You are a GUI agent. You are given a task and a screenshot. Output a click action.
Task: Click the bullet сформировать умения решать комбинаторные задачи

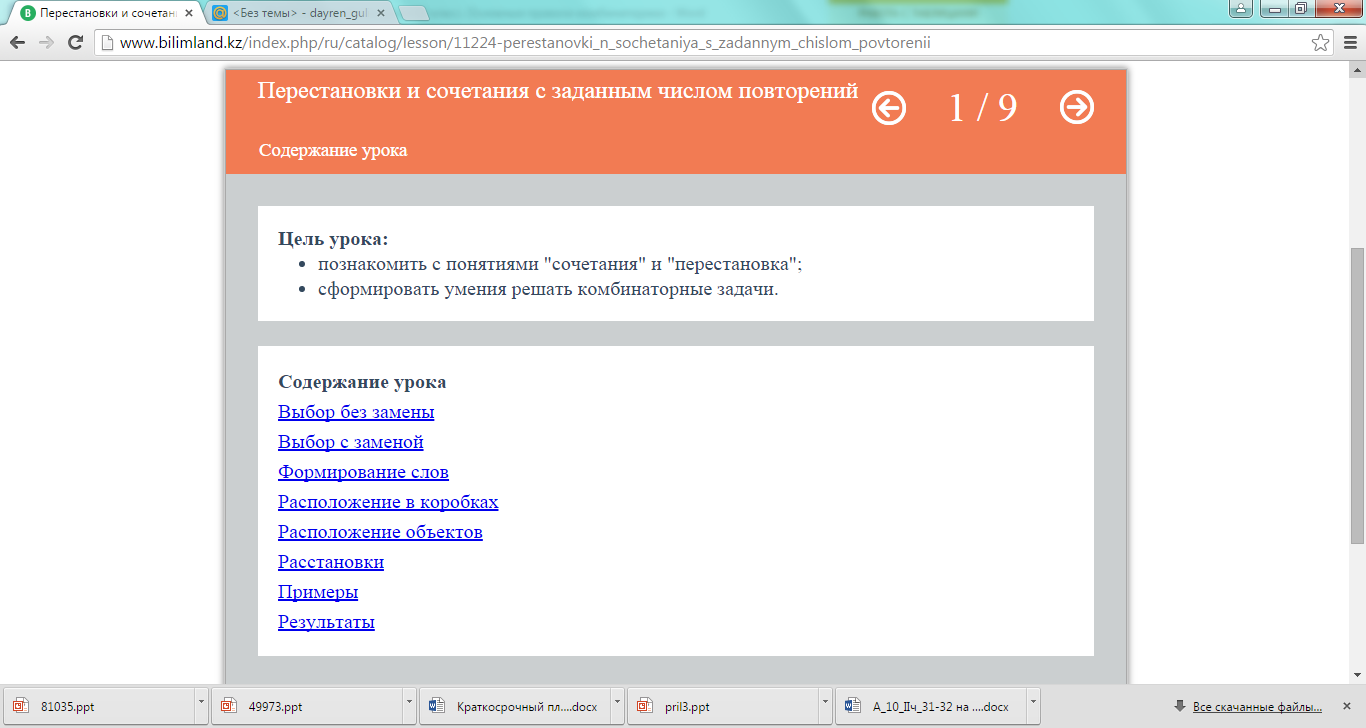pos(548,290)
